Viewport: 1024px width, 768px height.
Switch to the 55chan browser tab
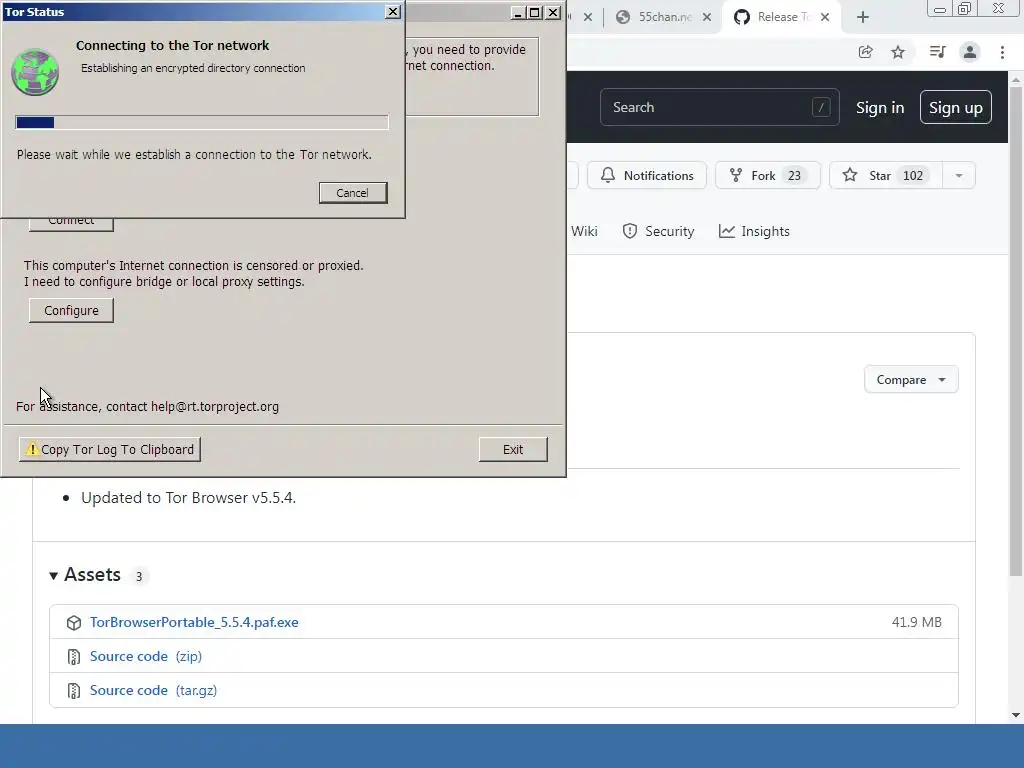(x=664, y=17)
